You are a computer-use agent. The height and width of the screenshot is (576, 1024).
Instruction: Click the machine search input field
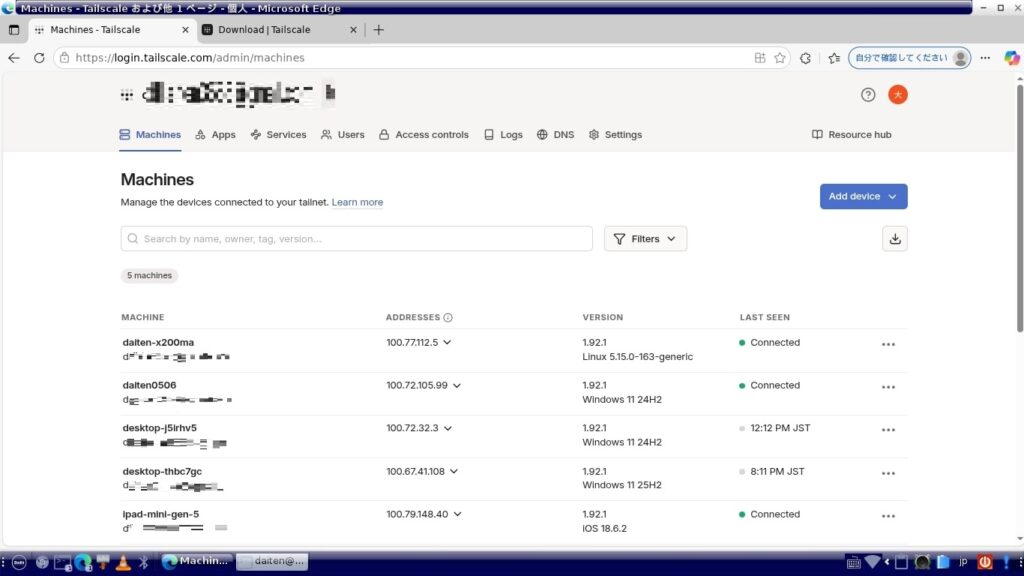[357, 239]
